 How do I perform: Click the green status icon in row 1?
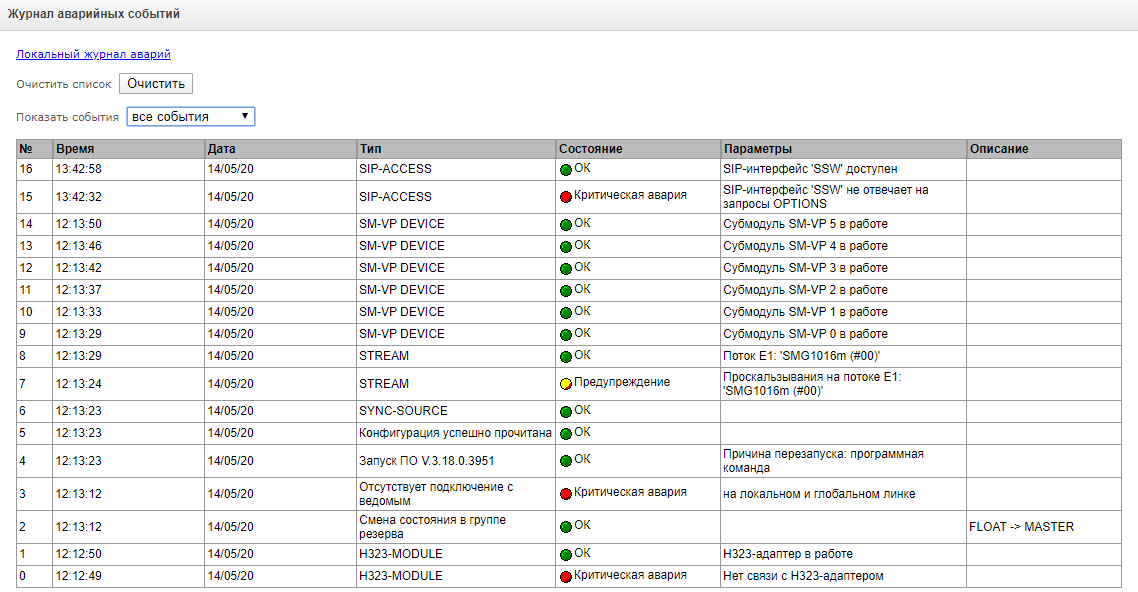[x=566, y=555]
